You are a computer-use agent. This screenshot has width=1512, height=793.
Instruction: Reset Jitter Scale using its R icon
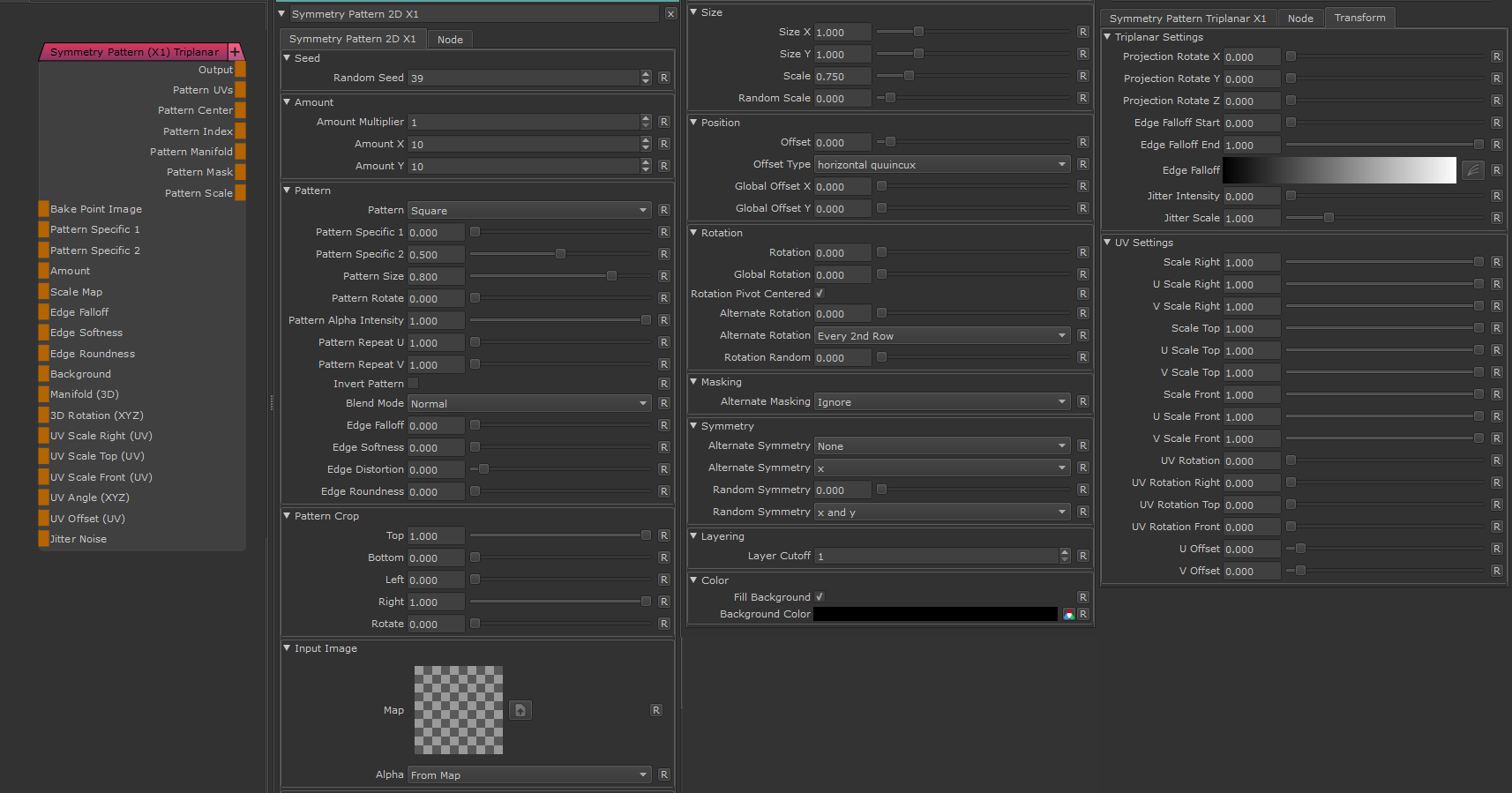coord(1496,218)
